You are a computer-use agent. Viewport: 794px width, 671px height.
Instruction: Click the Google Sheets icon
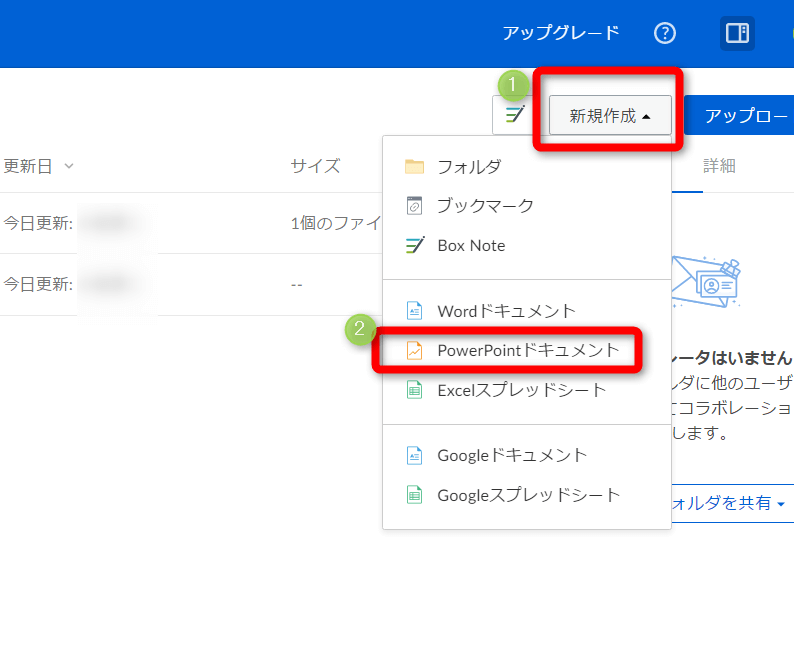pyautogui.click(x=415, y=495)
